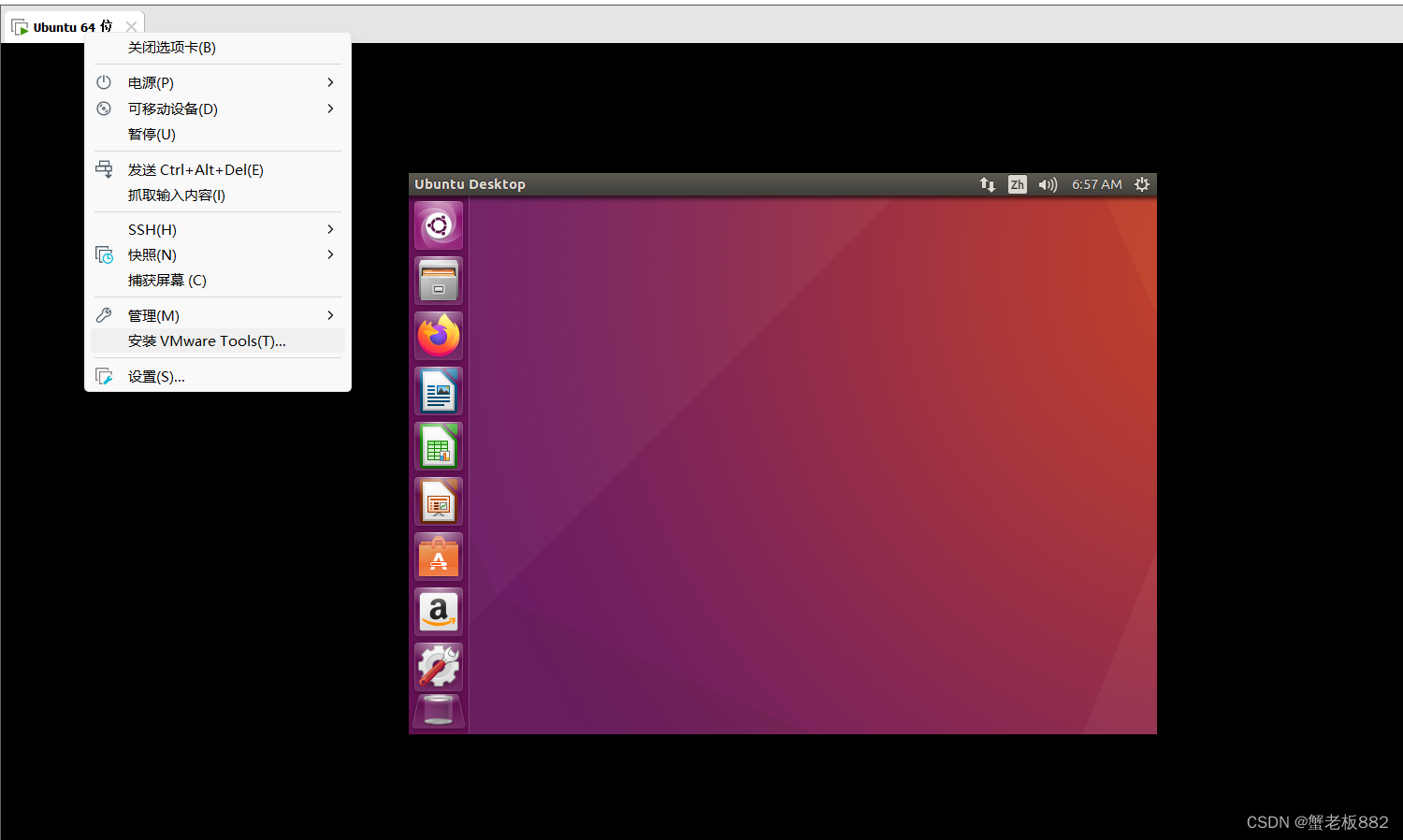The image size is (1403, 840).
Task: Open LibreOffice Calc from the launcher
Action: [x=439, y=446]
